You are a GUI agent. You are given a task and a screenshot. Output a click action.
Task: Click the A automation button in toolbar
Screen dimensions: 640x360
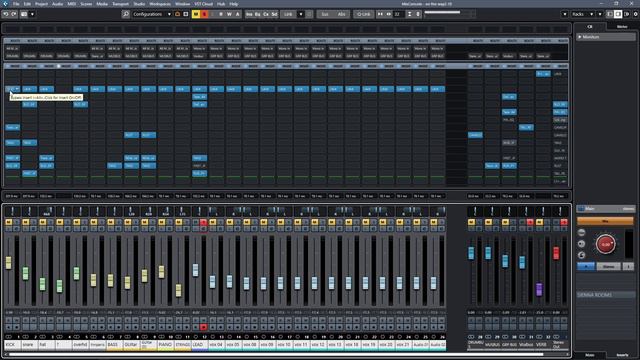[x=238, y=14]
